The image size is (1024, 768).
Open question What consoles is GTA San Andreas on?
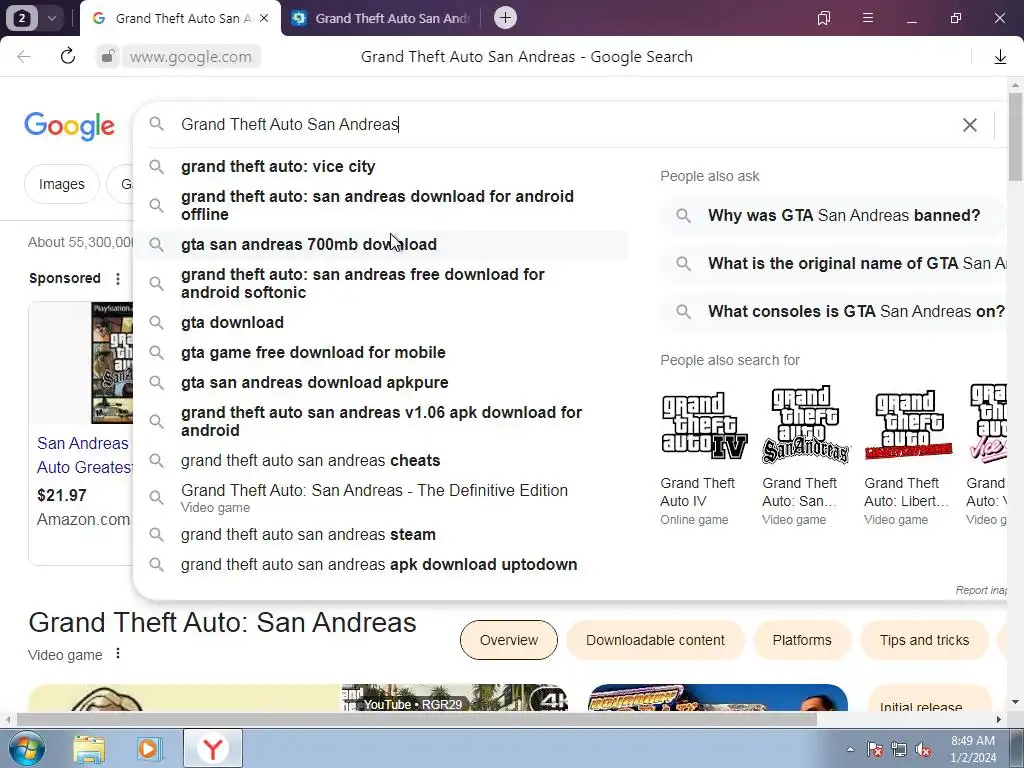(833, 312)
